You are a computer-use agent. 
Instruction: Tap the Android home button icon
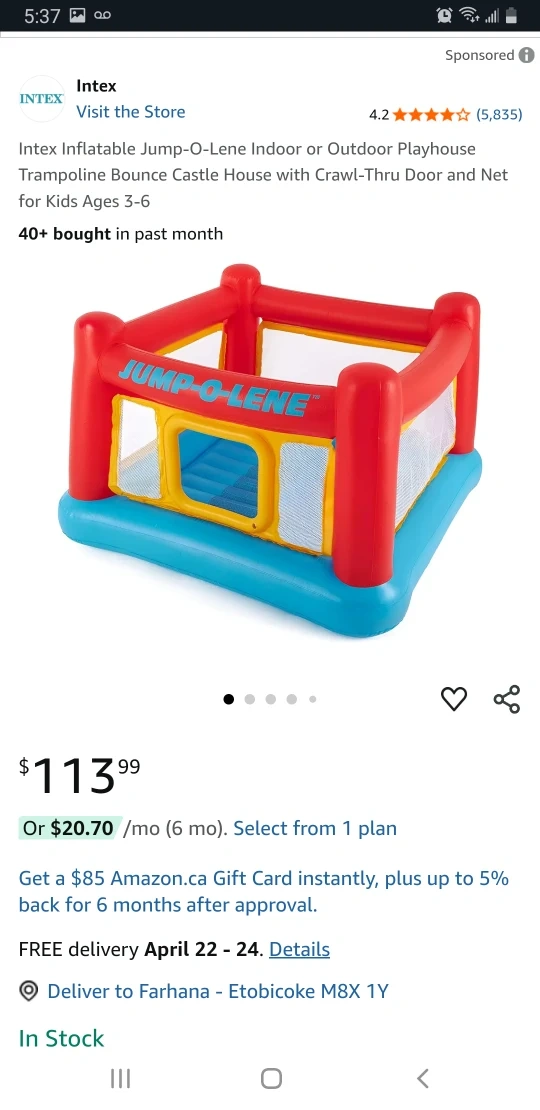[x=271, y=1078]
